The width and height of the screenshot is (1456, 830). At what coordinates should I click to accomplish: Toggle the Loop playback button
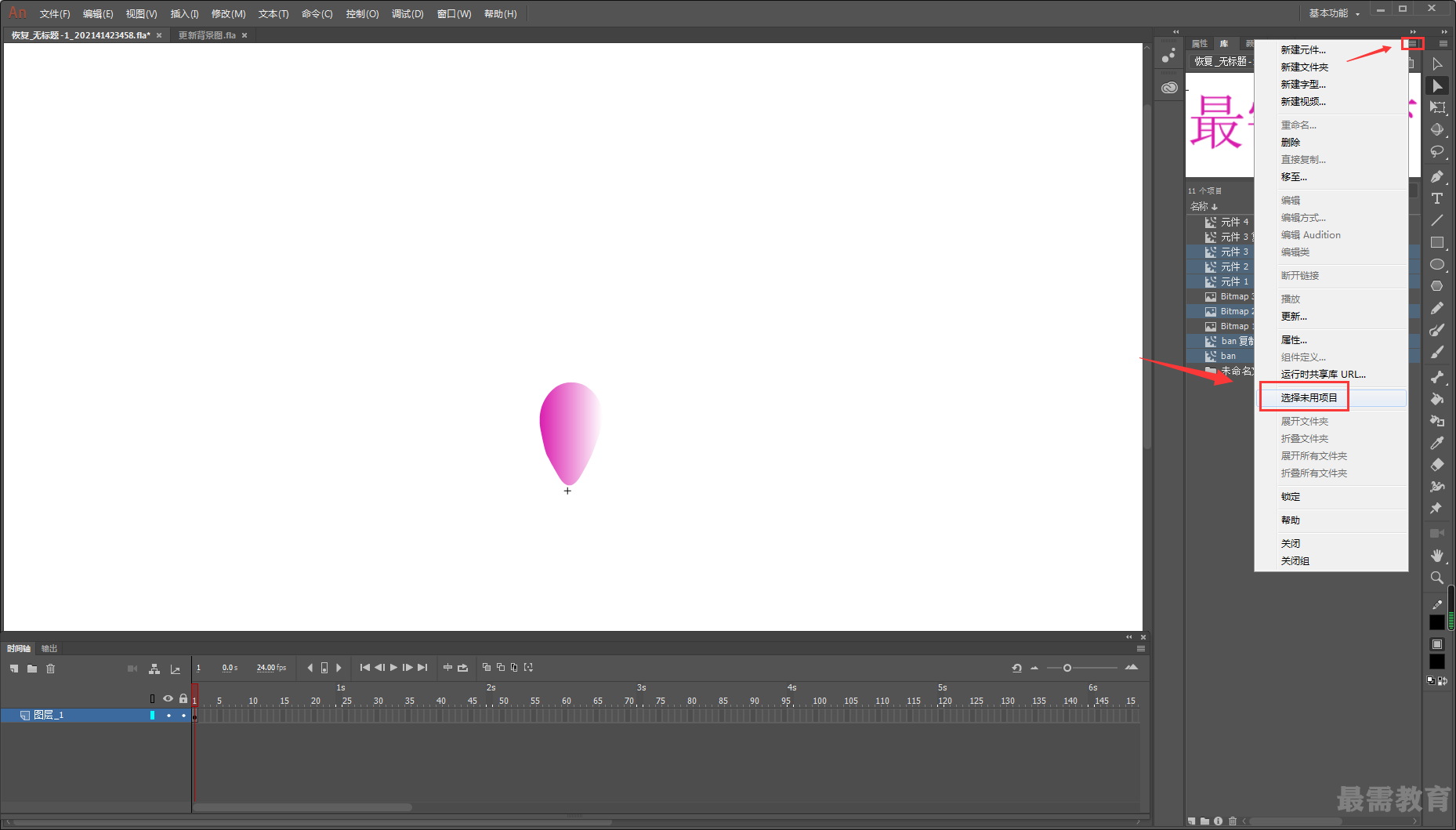pyautogui.click(x=462, y=668)
